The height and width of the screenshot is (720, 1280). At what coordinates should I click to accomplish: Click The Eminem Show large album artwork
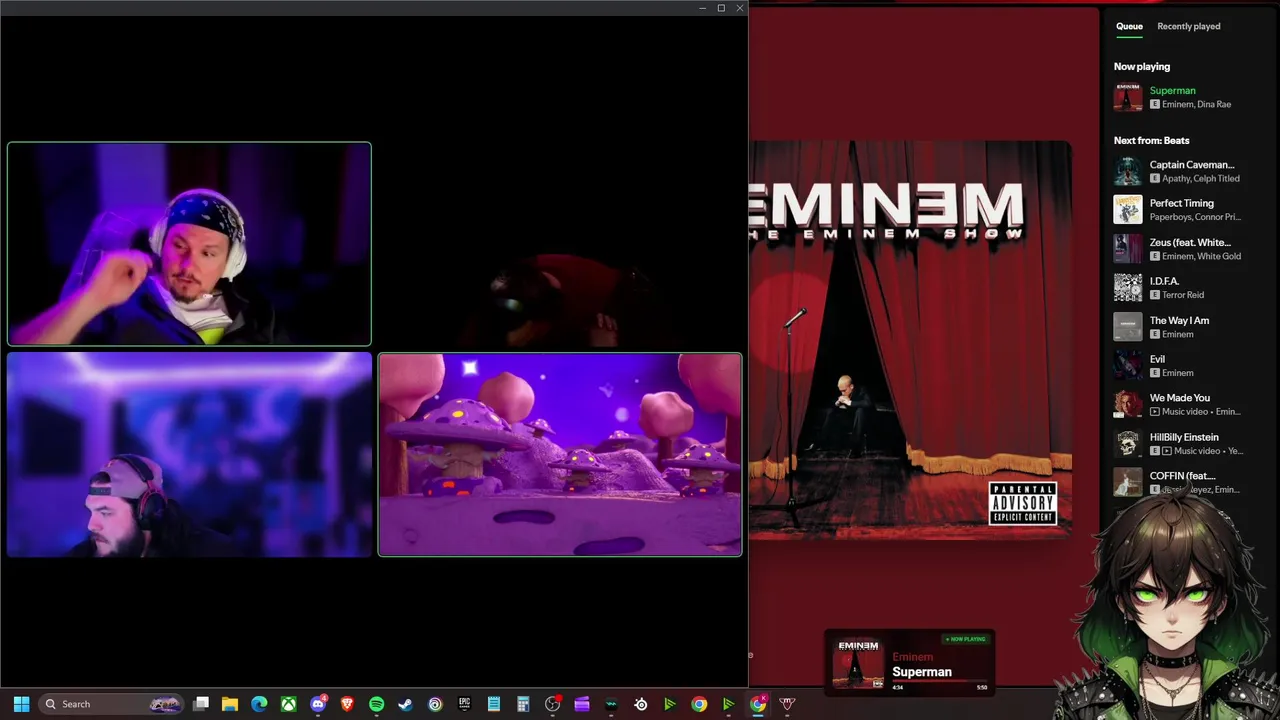[x=910, y=339]
